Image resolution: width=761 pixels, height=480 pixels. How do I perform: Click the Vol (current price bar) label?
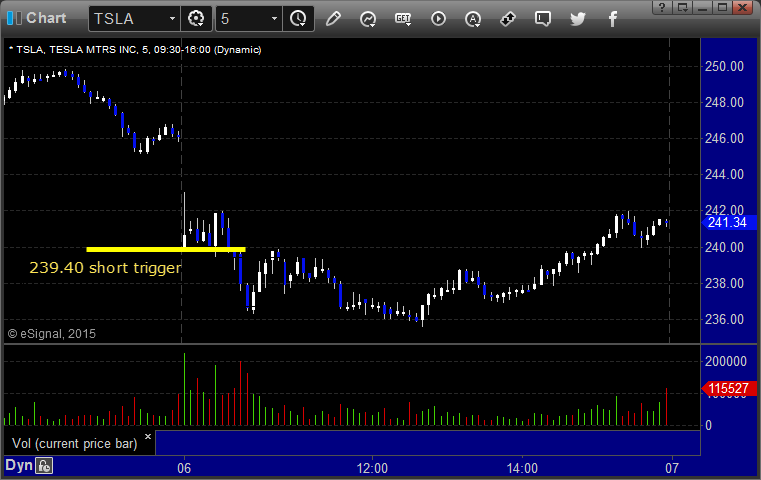75,444
